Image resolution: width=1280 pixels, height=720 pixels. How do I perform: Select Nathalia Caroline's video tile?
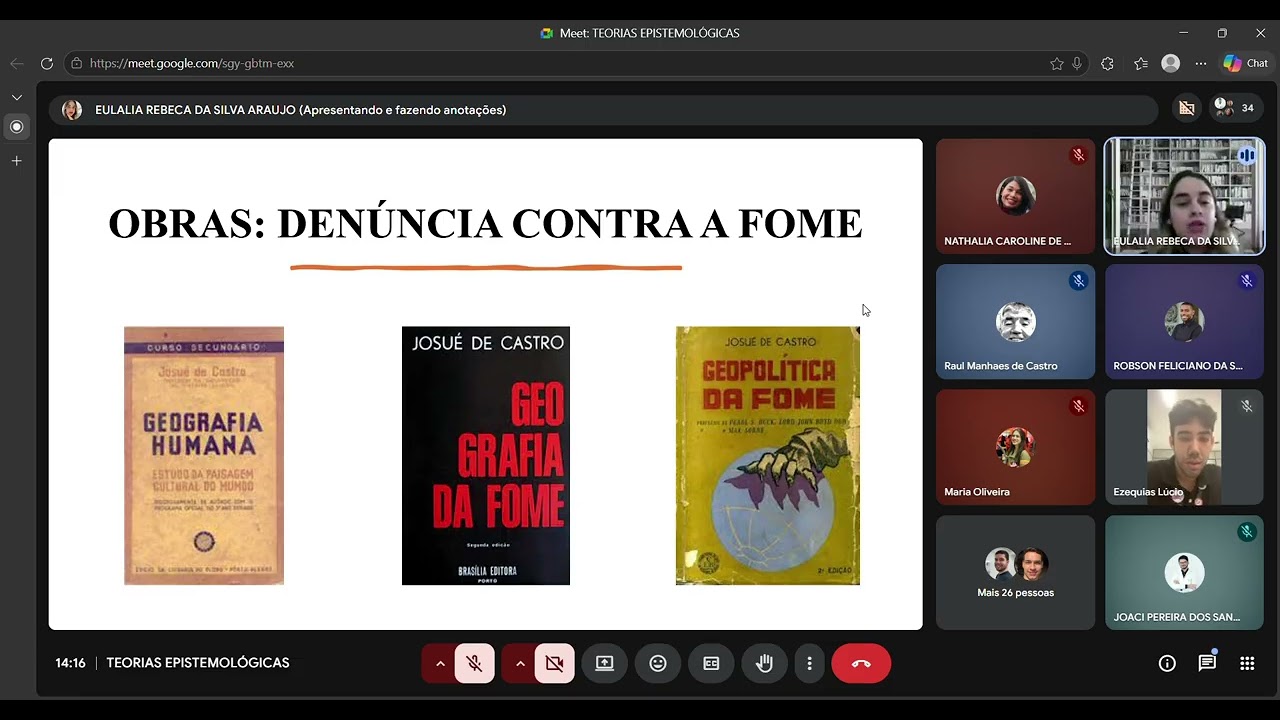click(1015, 196)
